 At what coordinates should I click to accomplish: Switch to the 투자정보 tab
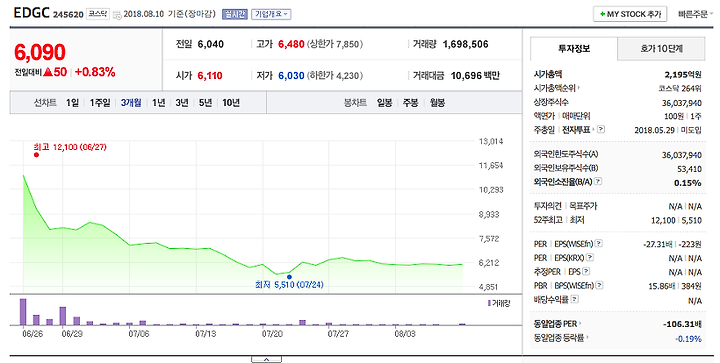(574, 49)
